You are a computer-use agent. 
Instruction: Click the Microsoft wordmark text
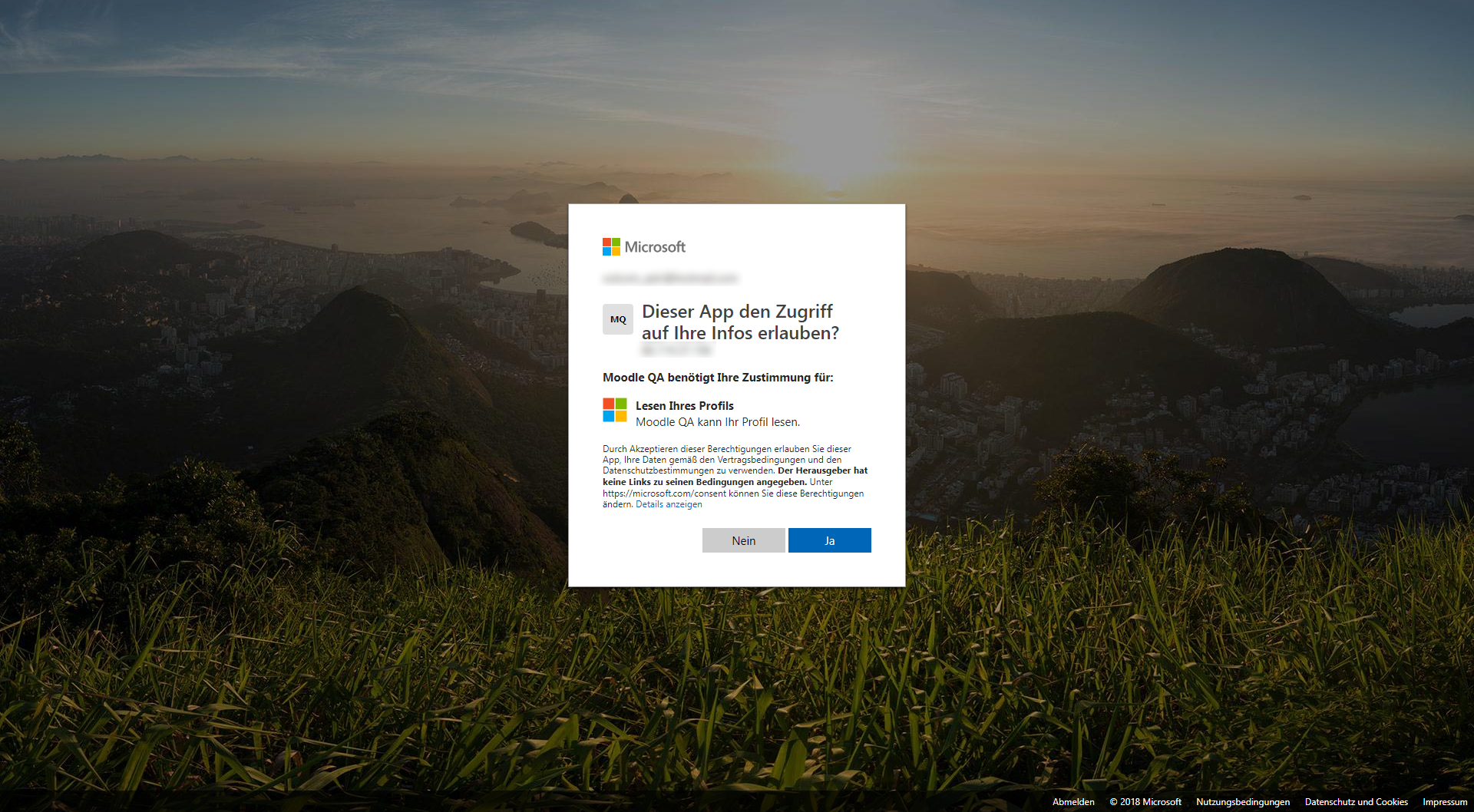[655, 247]
